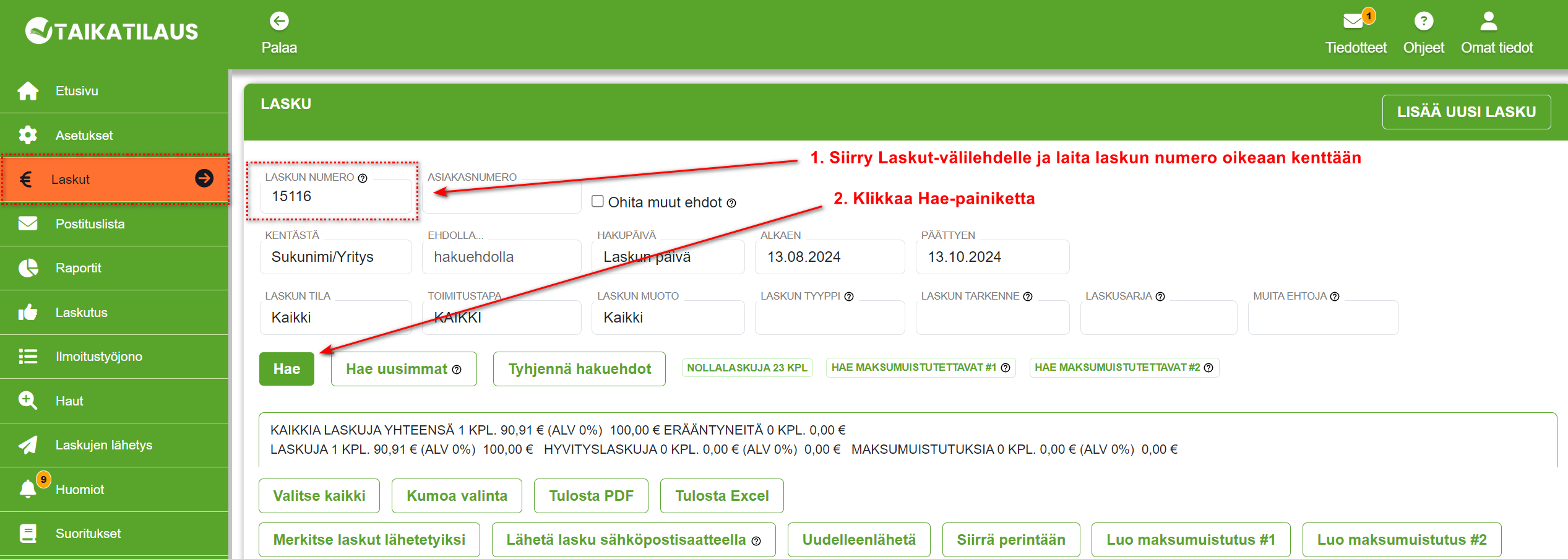Click the Alkaen date field 13.08.2024
1568x559 pixels.
pos(830,257)
